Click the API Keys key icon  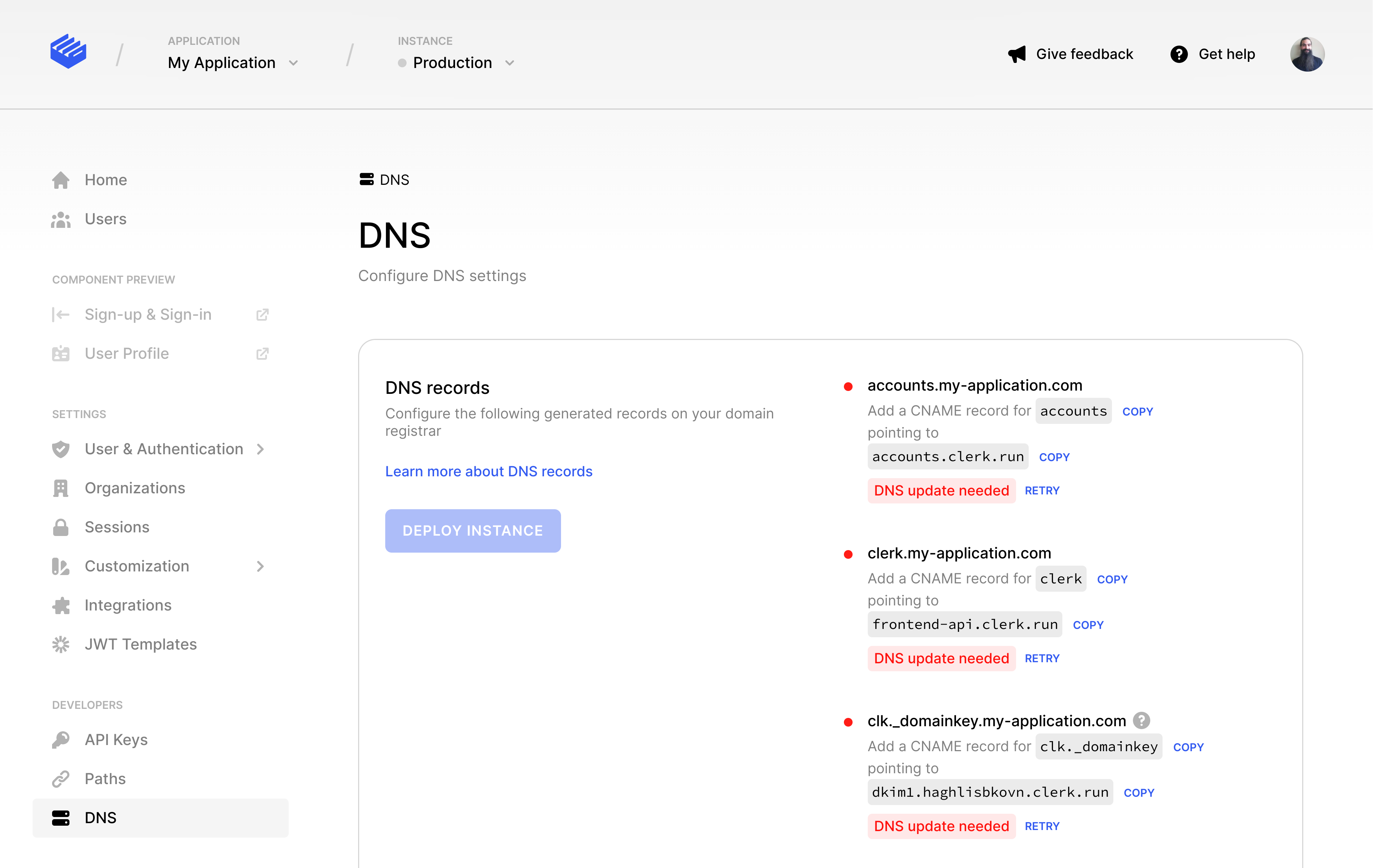[61, 740]
